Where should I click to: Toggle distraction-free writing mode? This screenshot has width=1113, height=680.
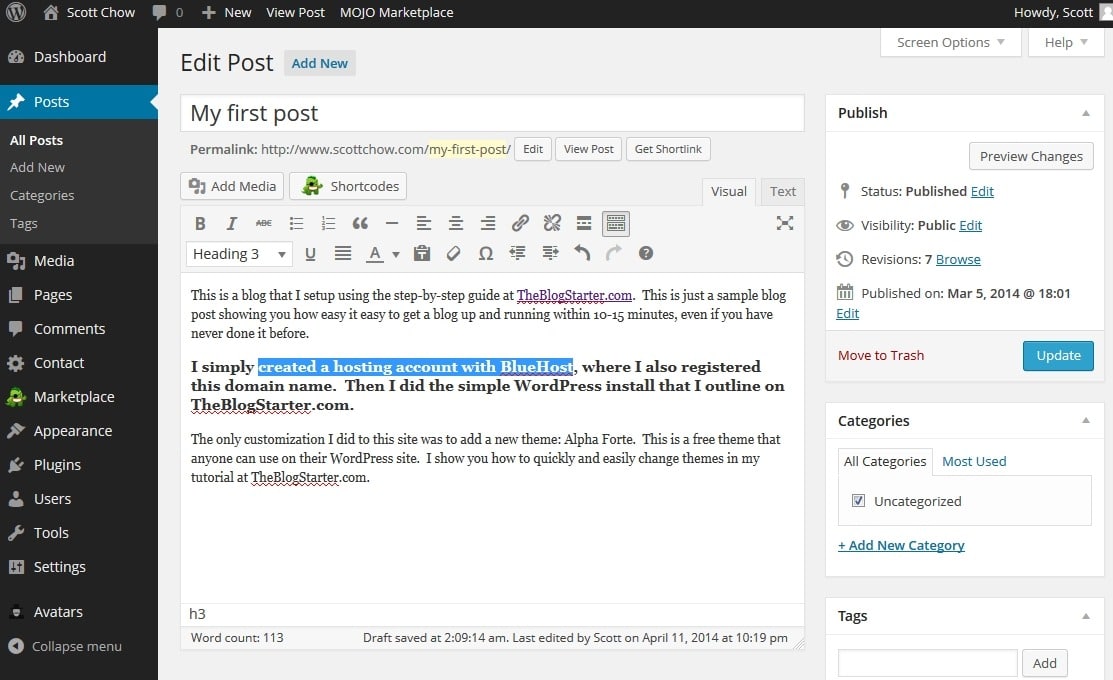click(x=784, y=222)
